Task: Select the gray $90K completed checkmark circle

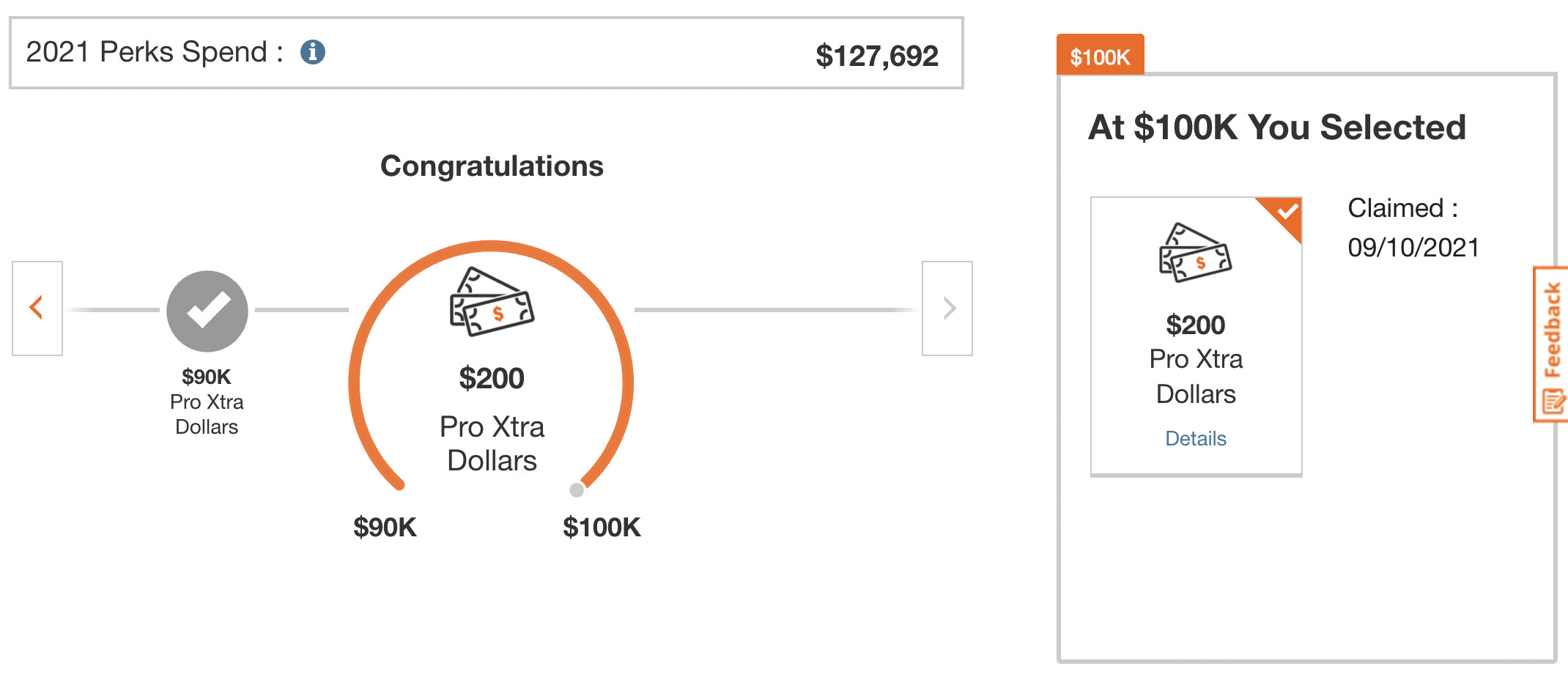Action: tap(207, 311)
